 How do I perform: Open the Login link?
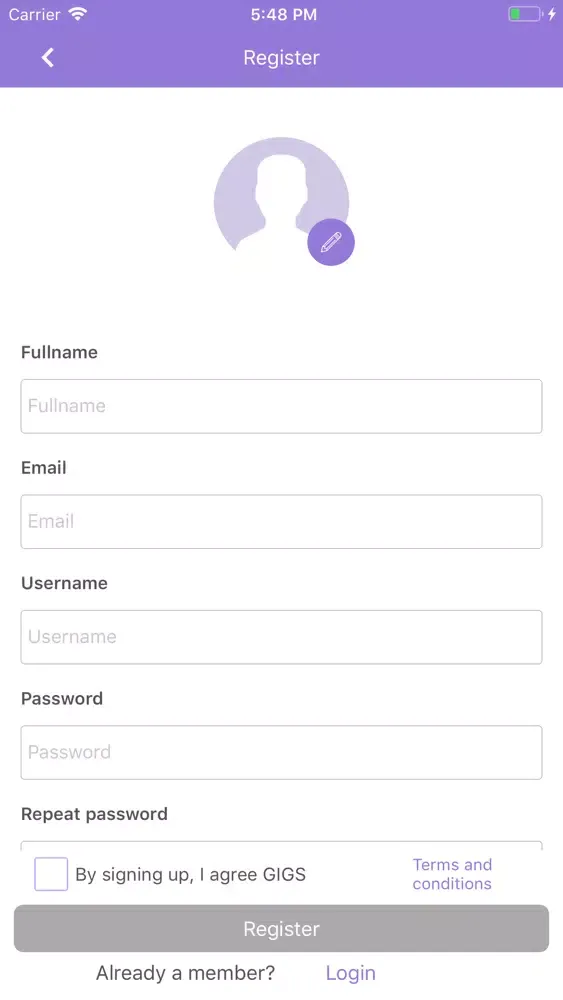click(x=351, y=973)
